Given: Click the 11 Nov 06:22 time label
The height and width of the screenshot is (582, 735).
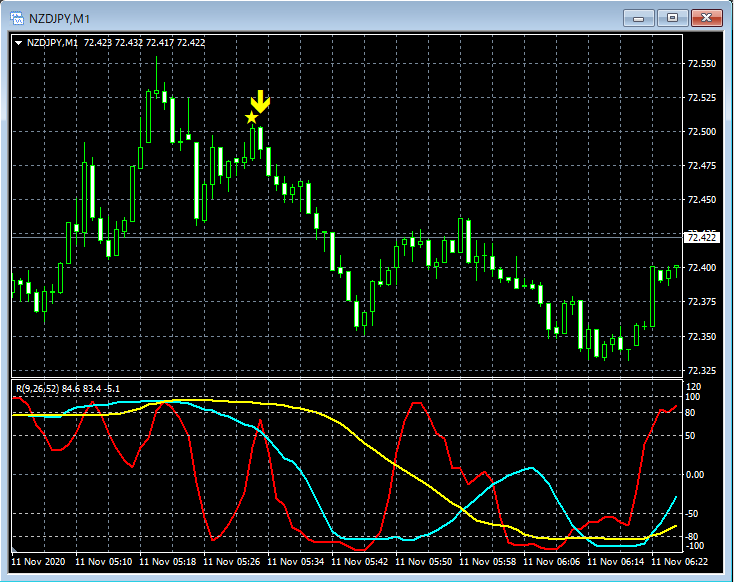Looking at the screenshot, I should point(680,561).
